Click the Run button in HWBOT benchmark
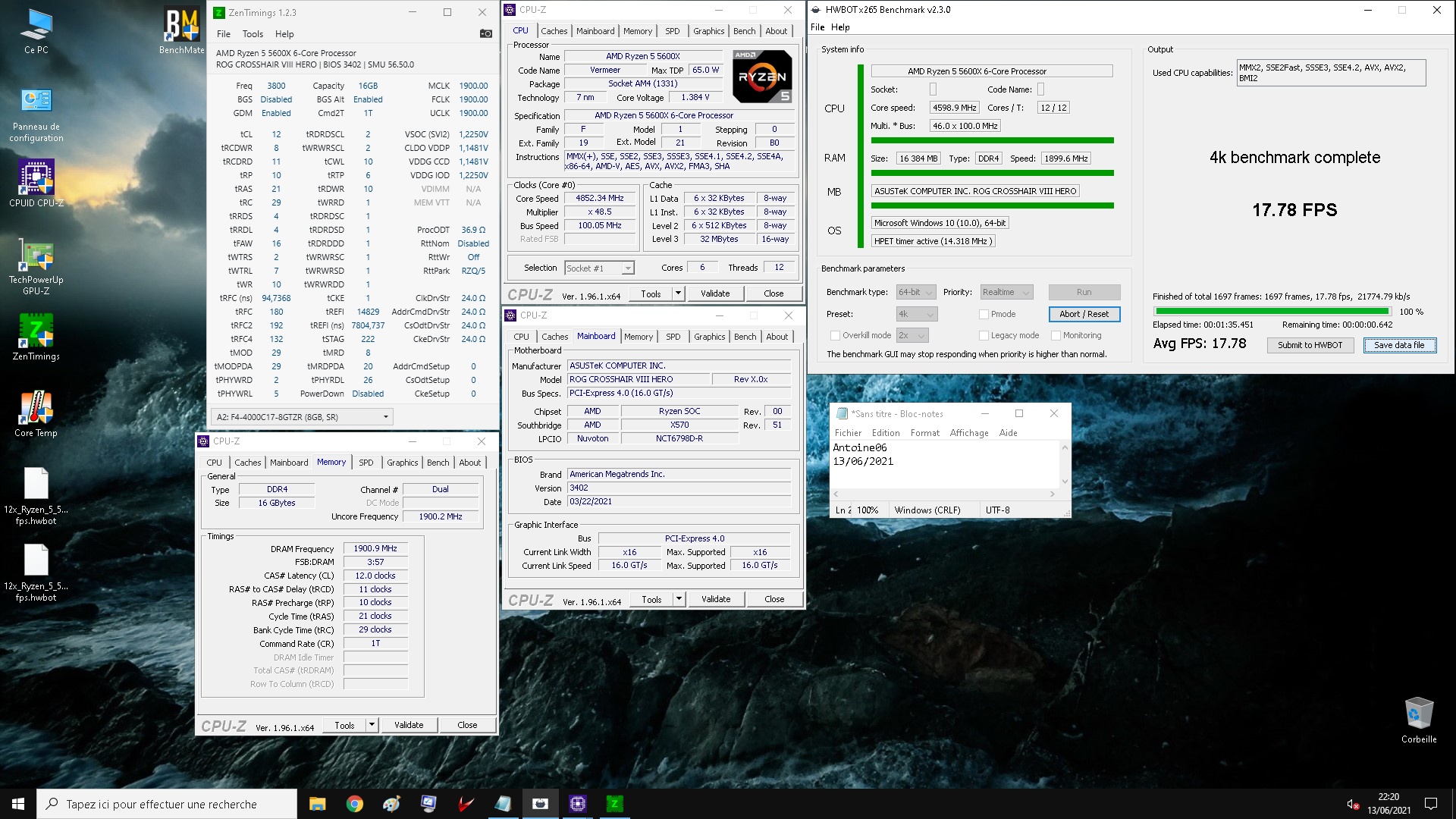The height and width of the screenshot is (819, 1456). (x=1084, y=292)
